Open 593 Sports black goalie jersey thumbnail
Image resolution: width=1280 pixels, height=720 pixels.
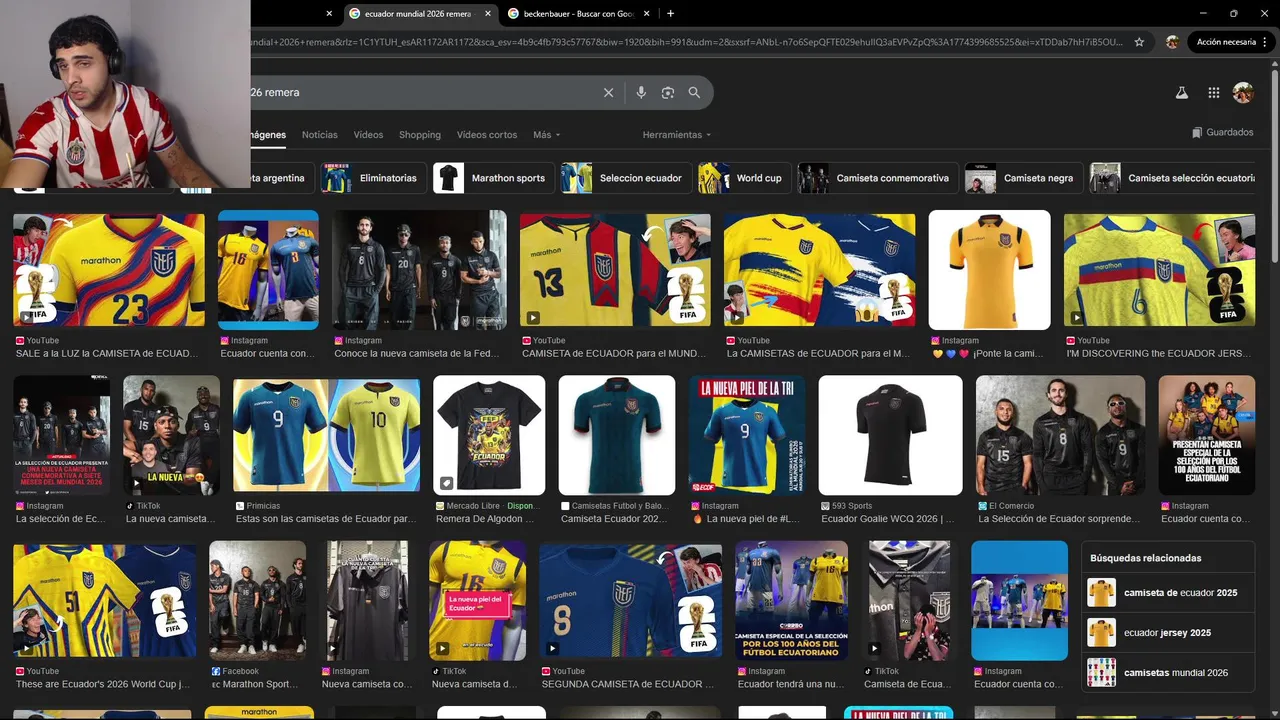(891, 435)
